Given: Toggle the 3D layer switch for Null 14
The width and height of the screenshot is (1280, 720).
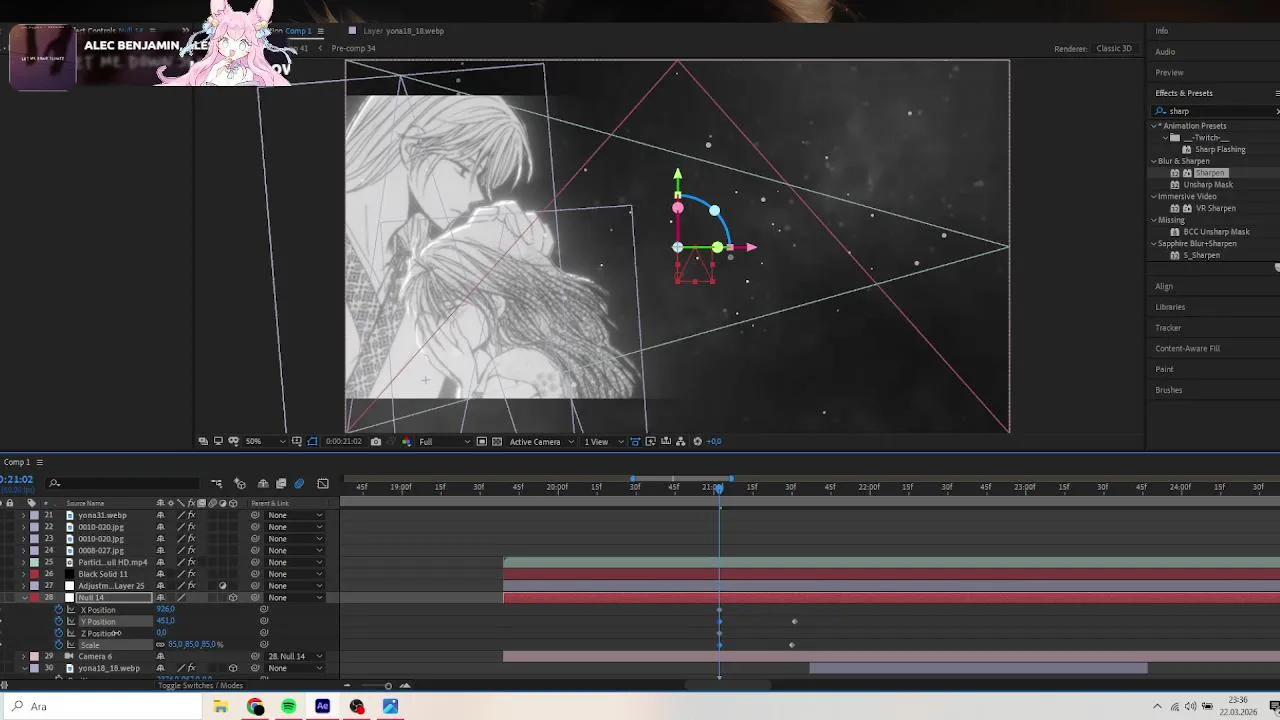Looking at the screenshot, I should (x=233, y=598).
